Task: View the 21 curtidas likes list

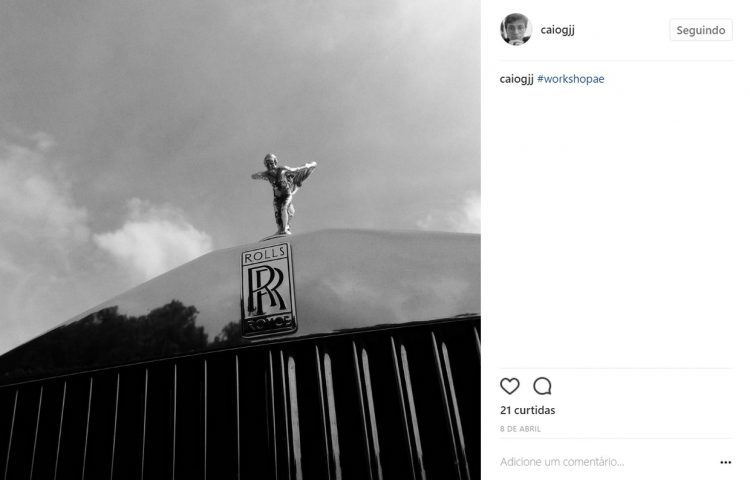Action: click(528, 410)
